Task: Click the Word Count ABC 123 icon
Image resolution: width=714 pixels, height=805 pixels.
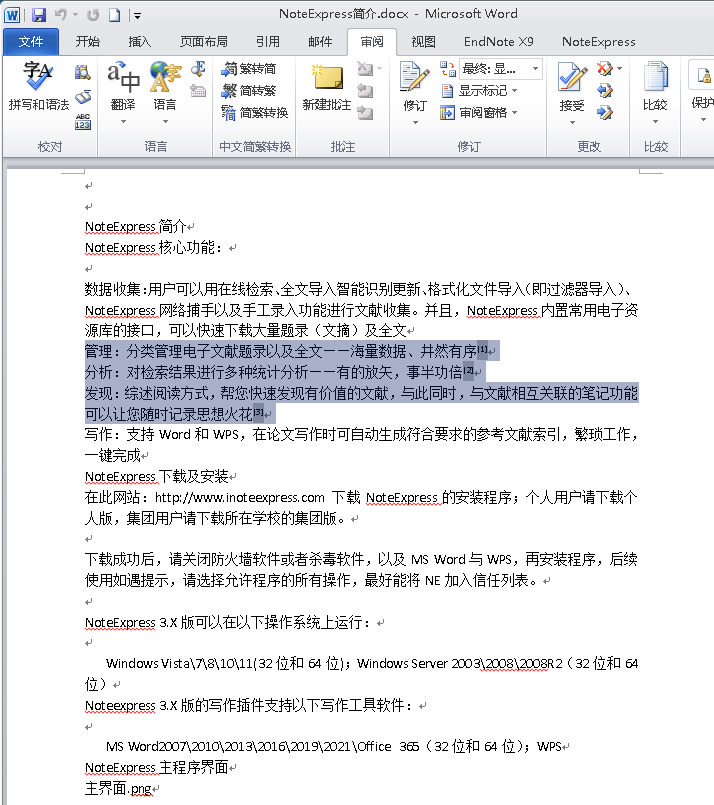Action: pyautogui.click(x=83, y=122)
